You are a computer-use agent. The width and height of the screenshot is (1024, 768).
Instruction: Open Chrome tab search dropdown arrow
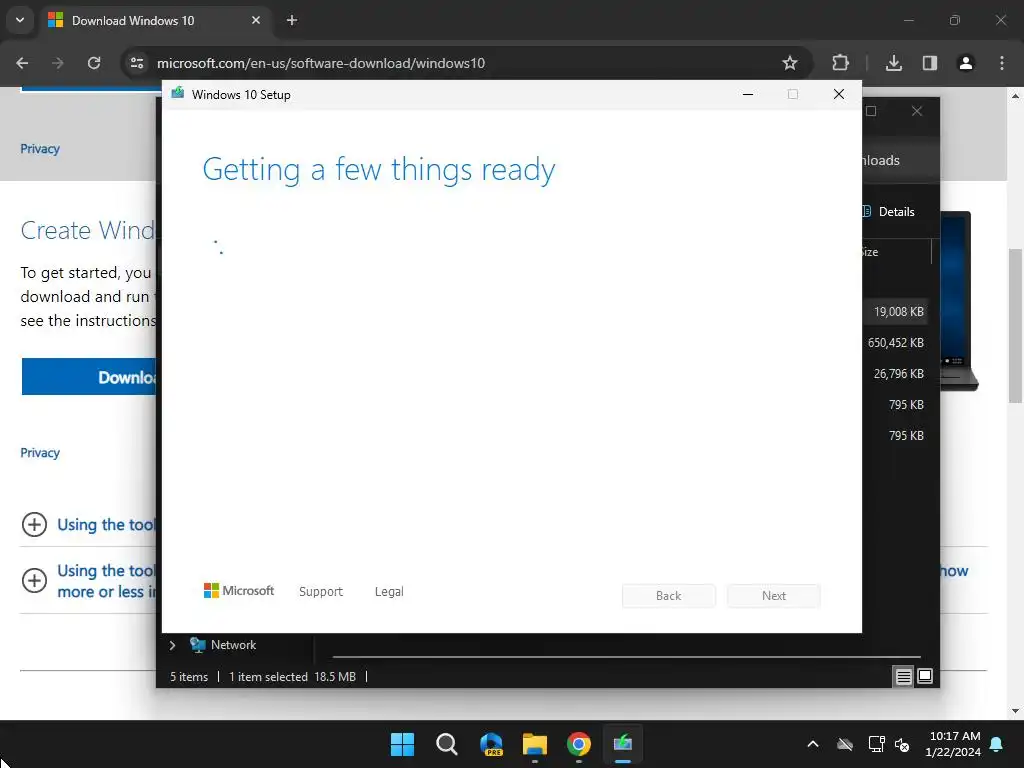pyautogui.click(x=20, y=20)
